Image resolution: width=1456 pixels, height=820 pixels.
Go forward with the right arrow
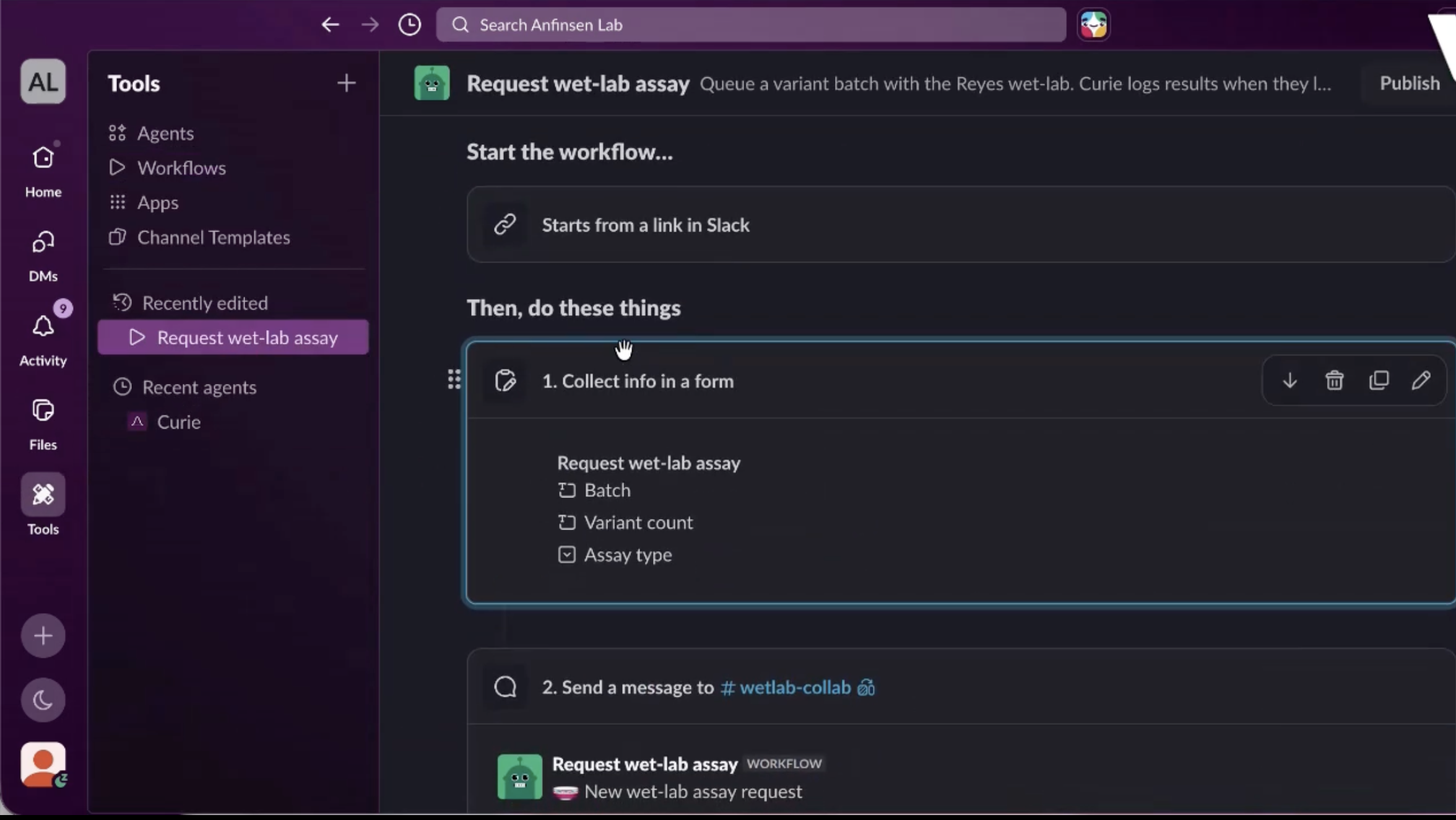pyautogui.click(x=370, y=25)
